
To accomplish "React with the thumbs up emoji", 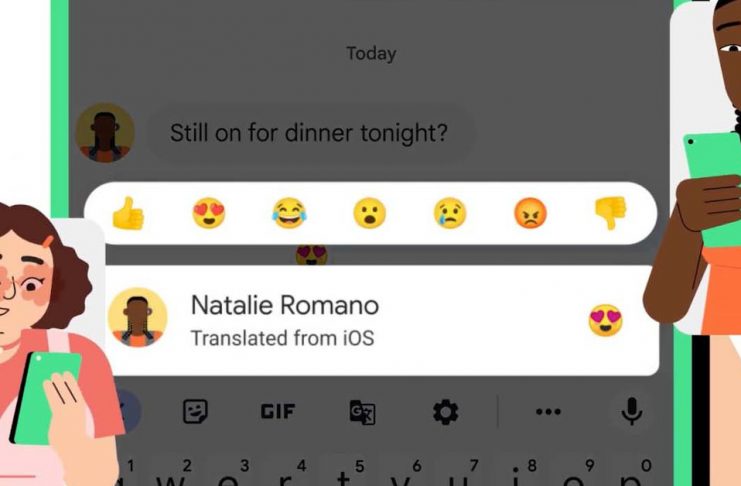I will pos(128,213).
